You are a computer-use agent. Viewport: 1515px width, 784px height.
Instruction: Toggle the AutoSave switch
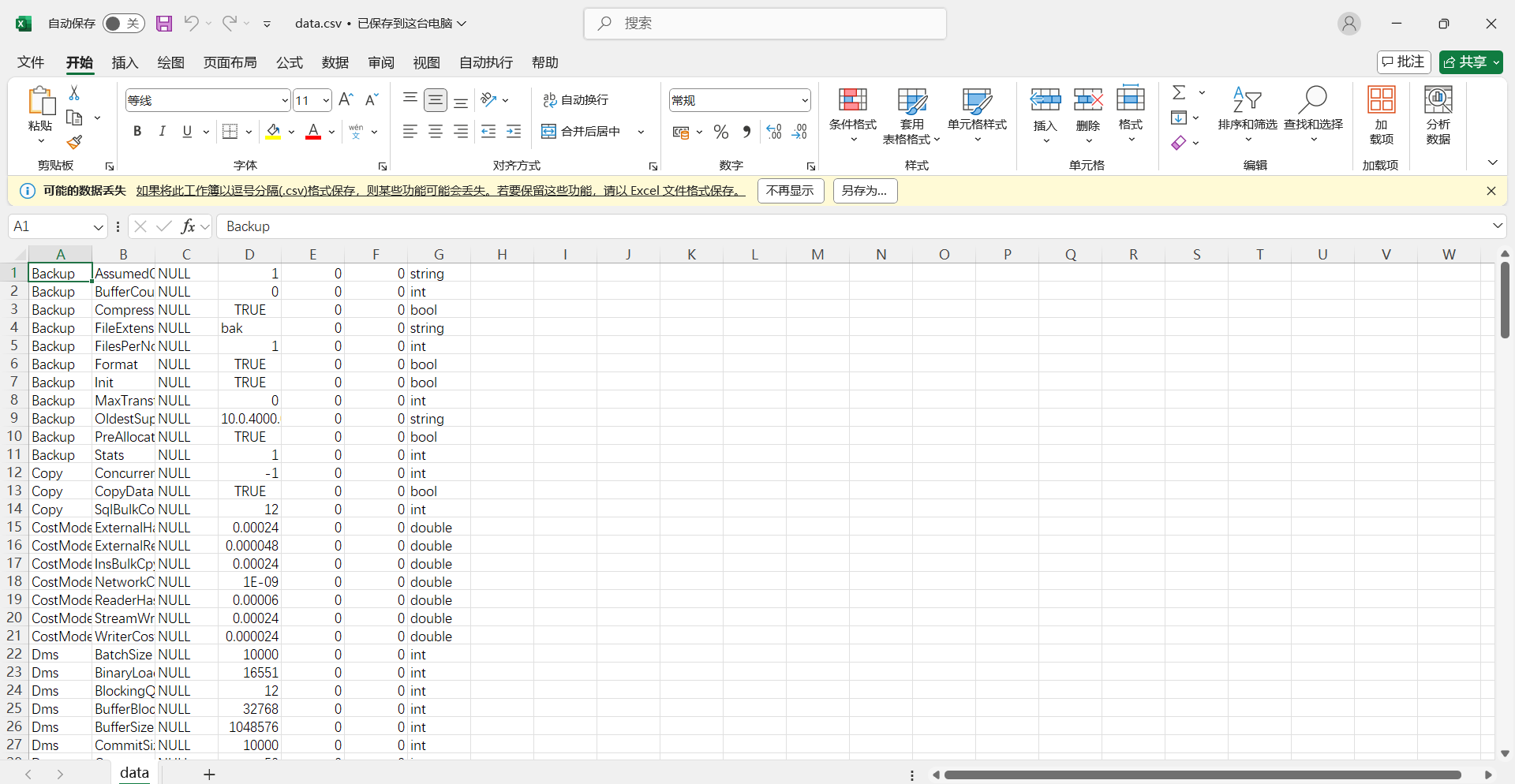123,24
